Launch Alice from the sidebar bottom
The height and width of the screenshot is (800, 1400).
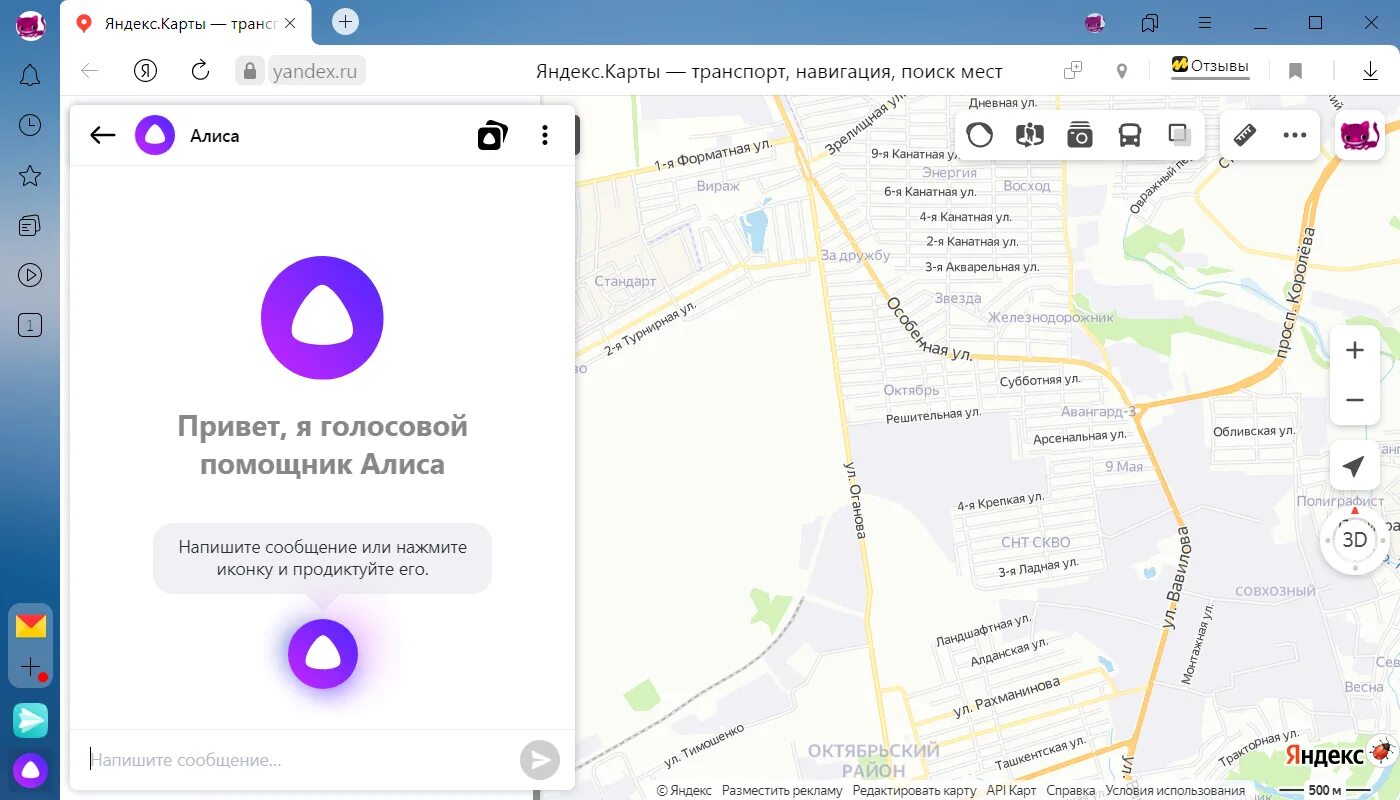coord(31,770)
